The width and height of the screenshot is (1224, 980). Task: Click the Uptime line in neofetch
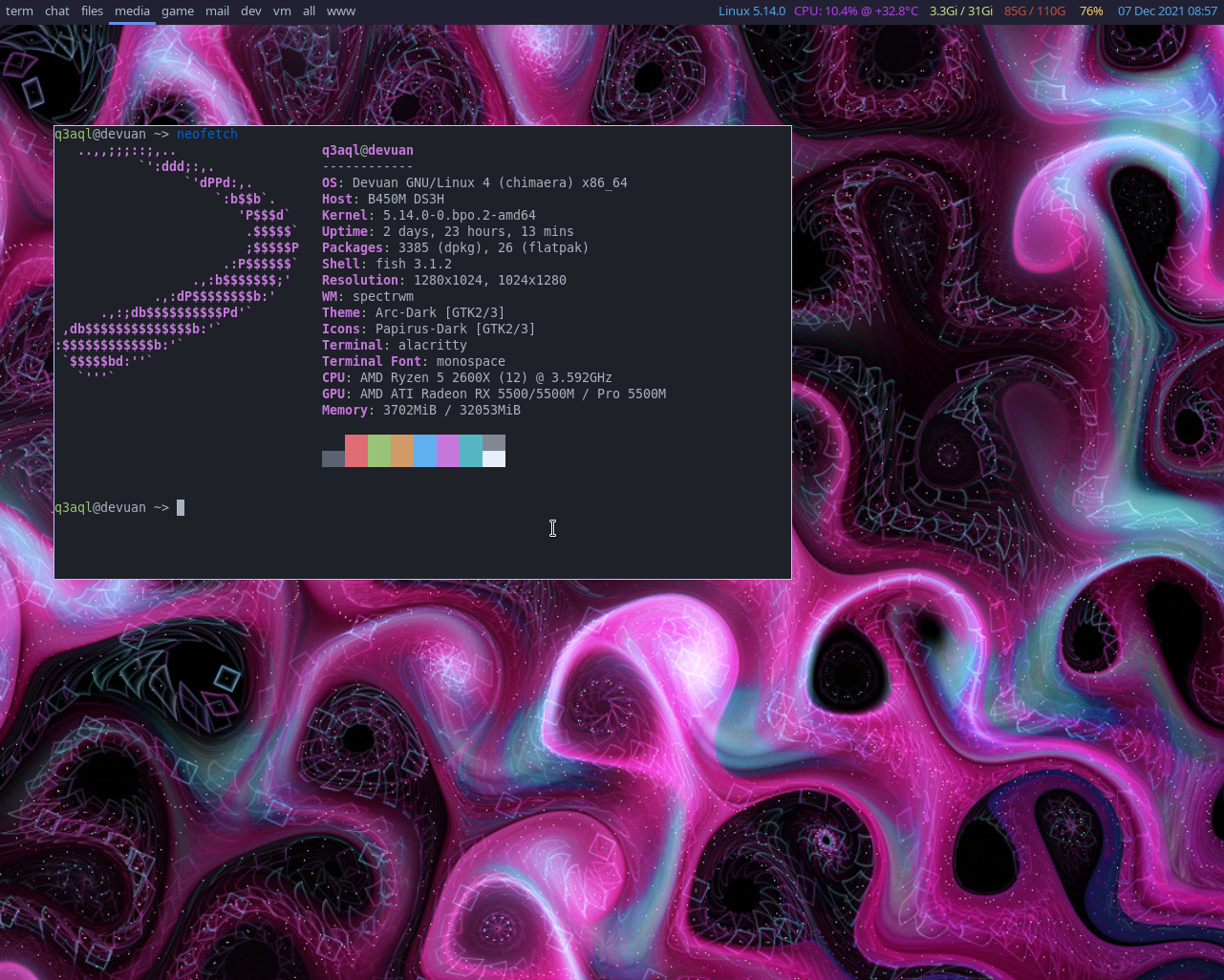click(x=448, y=231)
